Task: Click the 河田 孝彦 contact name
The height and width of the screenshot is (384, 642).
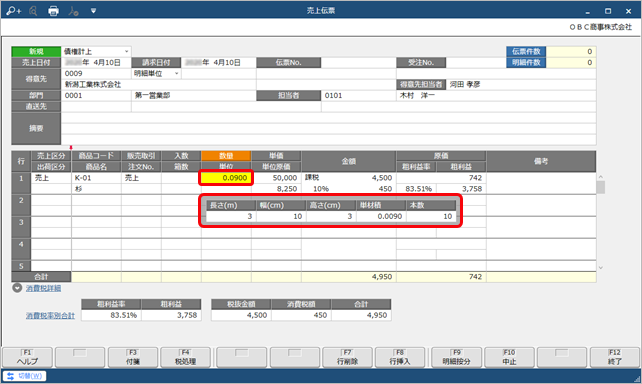Action: point(465,85)
